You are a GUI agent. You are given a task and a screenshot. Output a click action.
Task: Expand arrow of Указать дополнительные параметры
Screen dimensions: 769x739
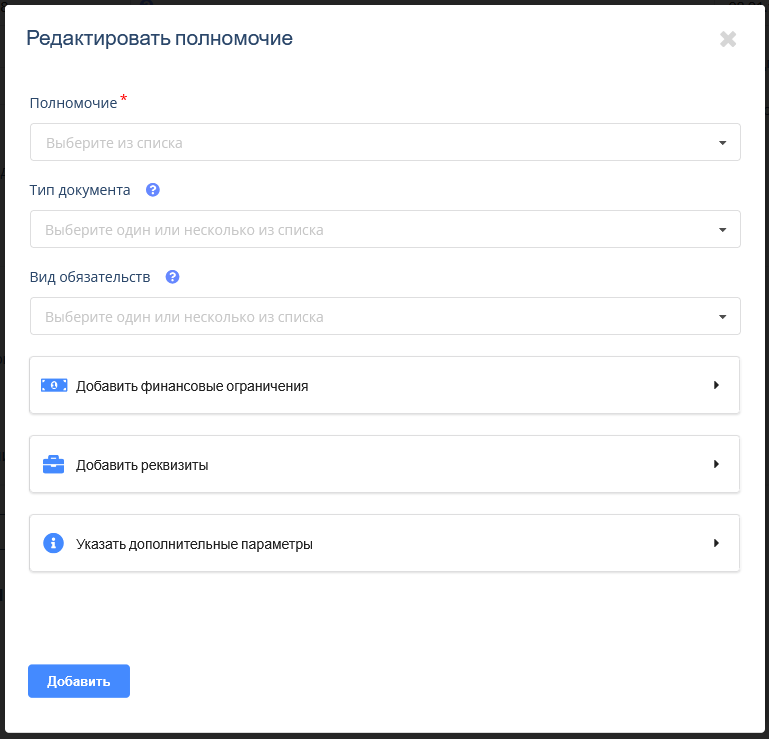(717, 543)
